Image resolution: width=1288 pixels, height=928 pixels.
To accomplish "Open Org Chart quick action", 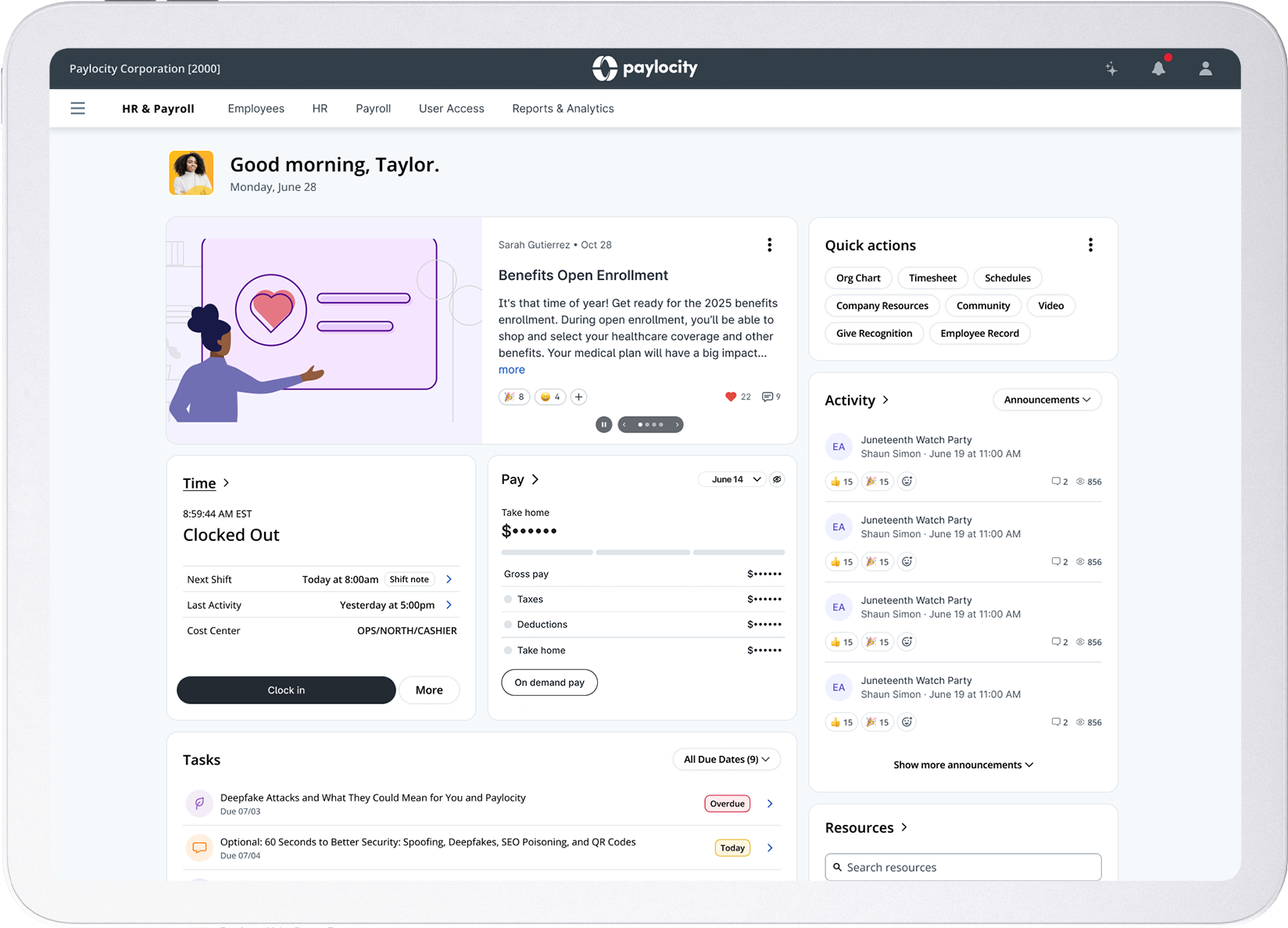I will (858, 278).
